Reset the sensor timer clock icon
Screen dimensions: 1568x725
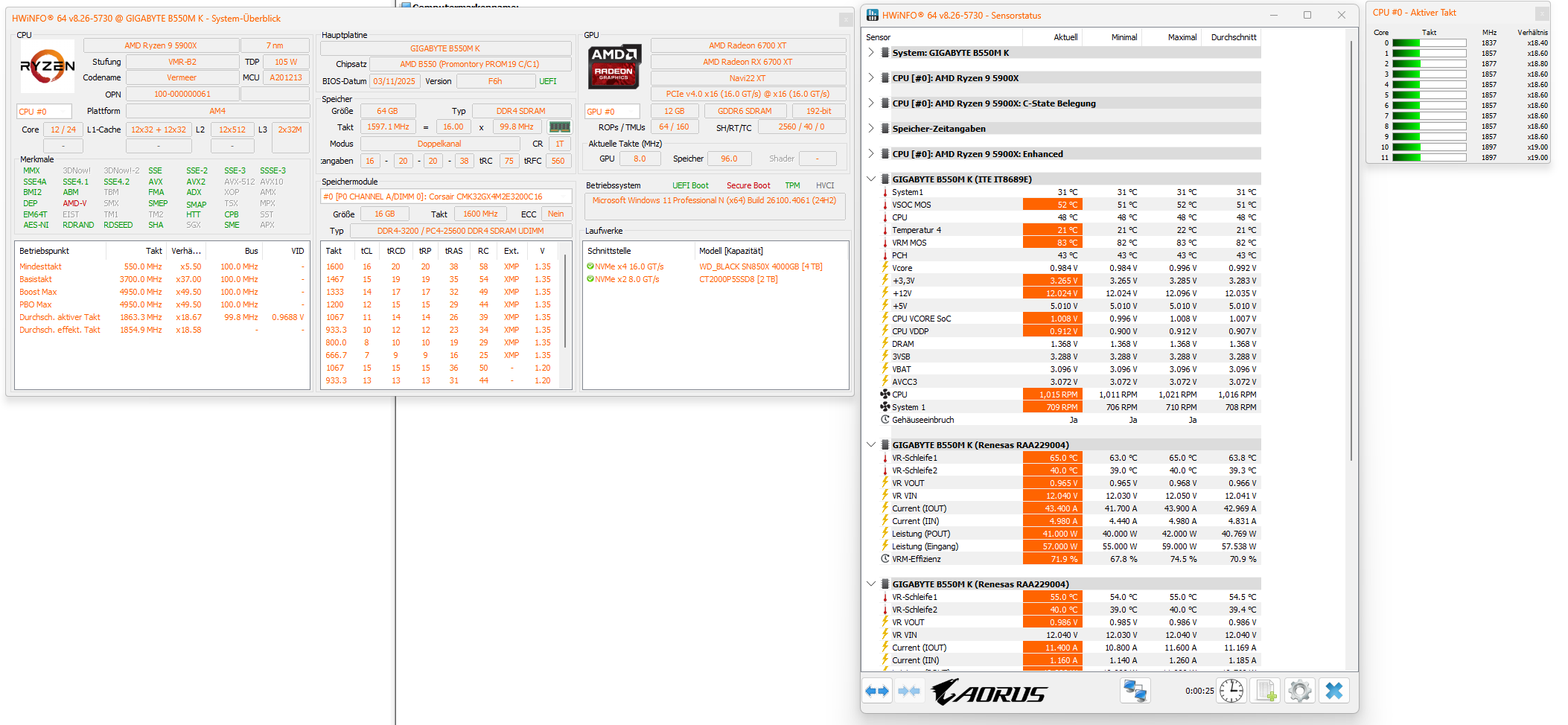click(x=1231, y=692)
